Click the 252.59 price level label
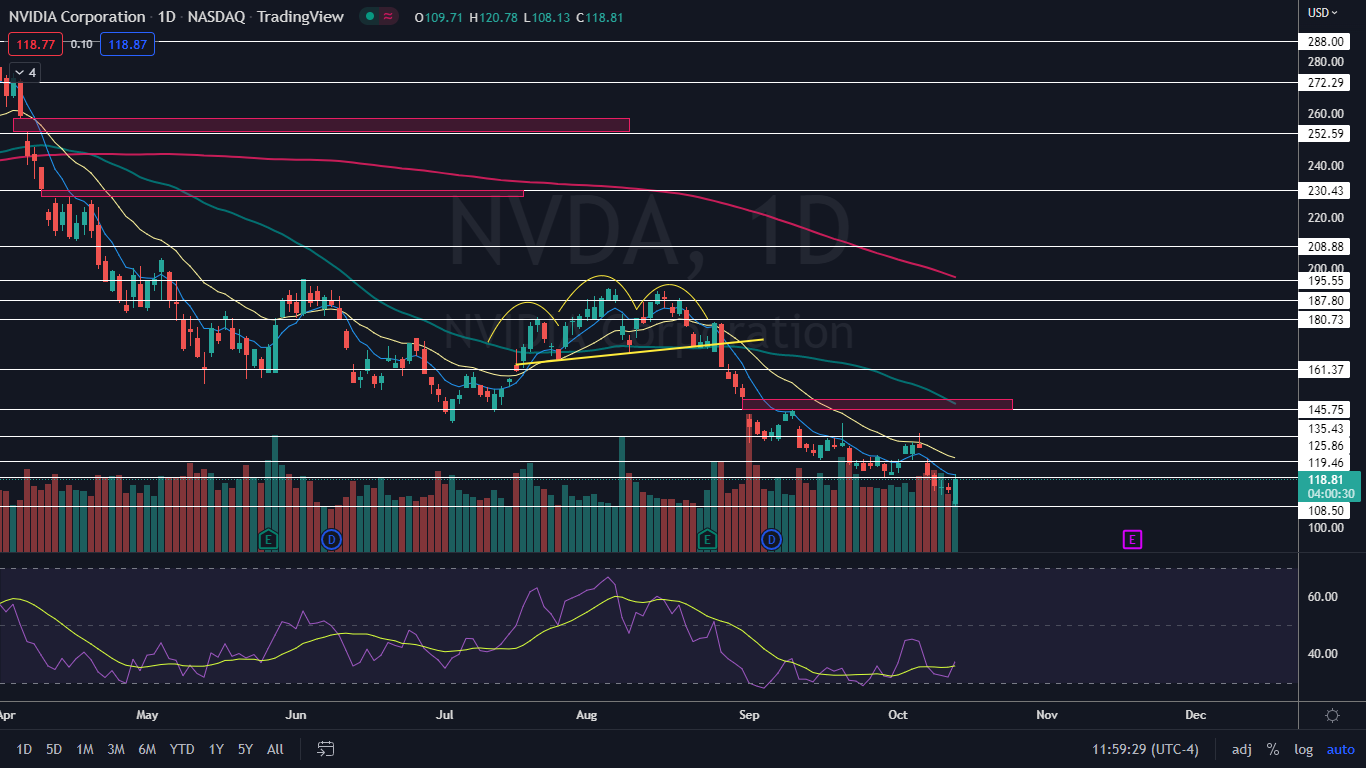The width and height of the screenshot is (1366, 768). pos(1325,133)
